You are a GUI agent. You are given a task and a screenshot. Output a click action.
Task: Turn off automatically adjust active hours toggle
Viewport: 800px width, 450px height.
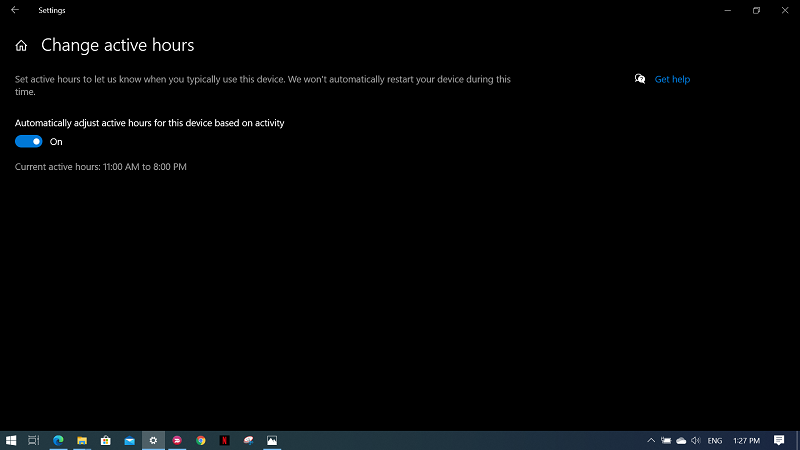[29, 141]
